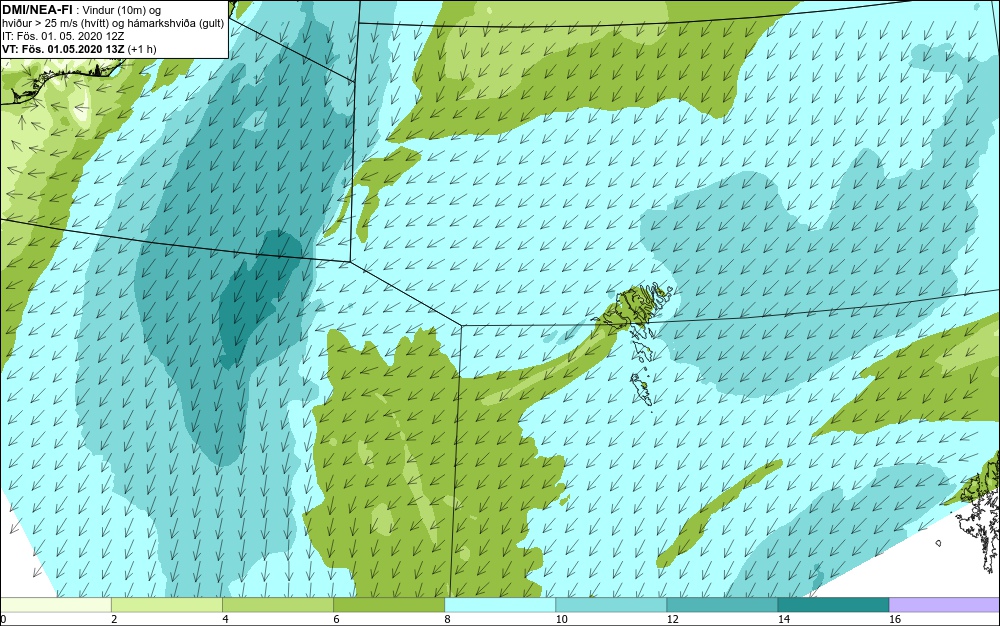Click the 'IT: Fös. 01. 05. 2020 12Z' line
The image size is (1000, 626).
click(x=63, y=36)
